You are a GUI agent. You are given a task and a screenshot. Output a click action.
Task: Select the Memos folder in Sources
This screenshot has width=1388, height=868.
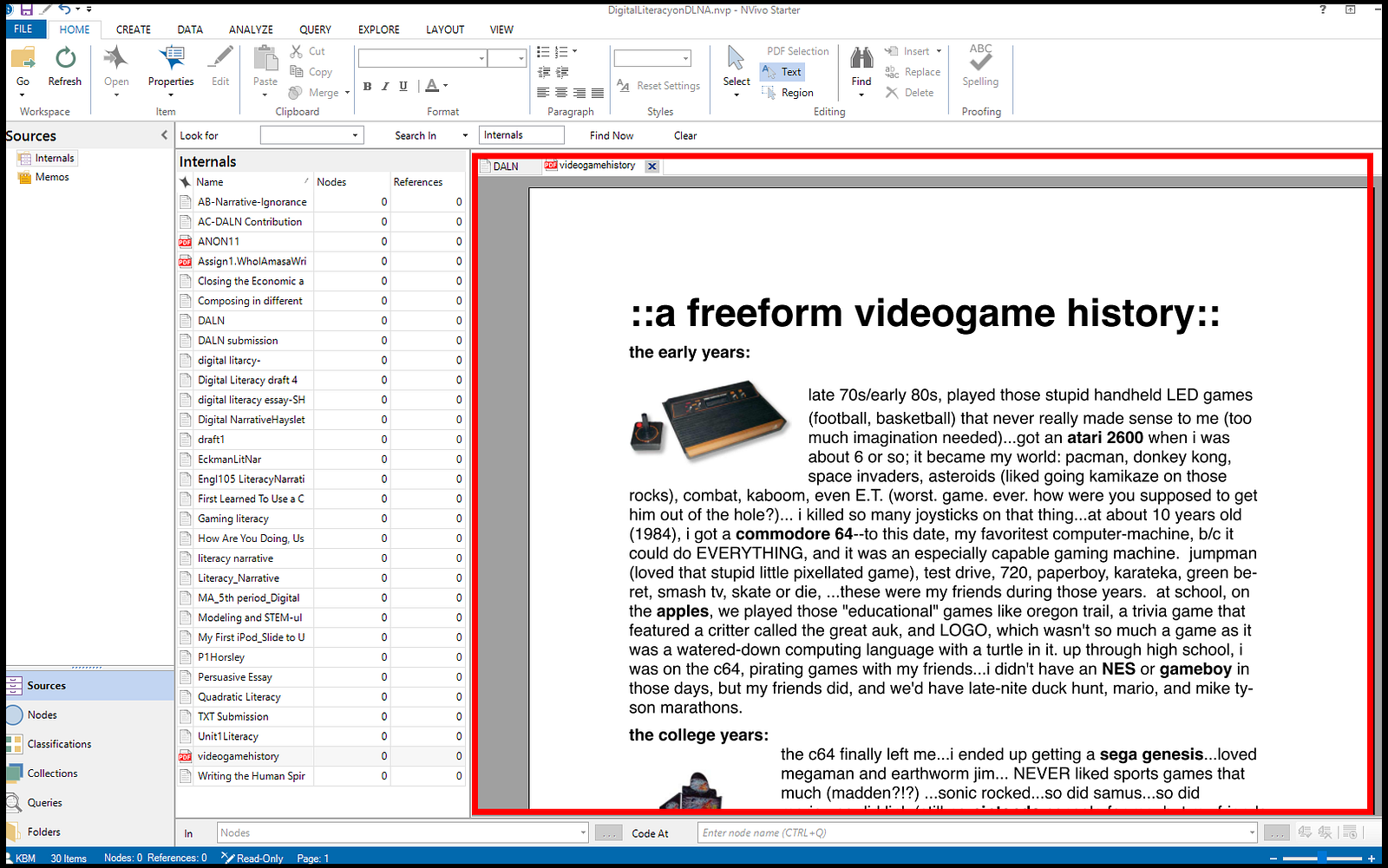[52, 177]
